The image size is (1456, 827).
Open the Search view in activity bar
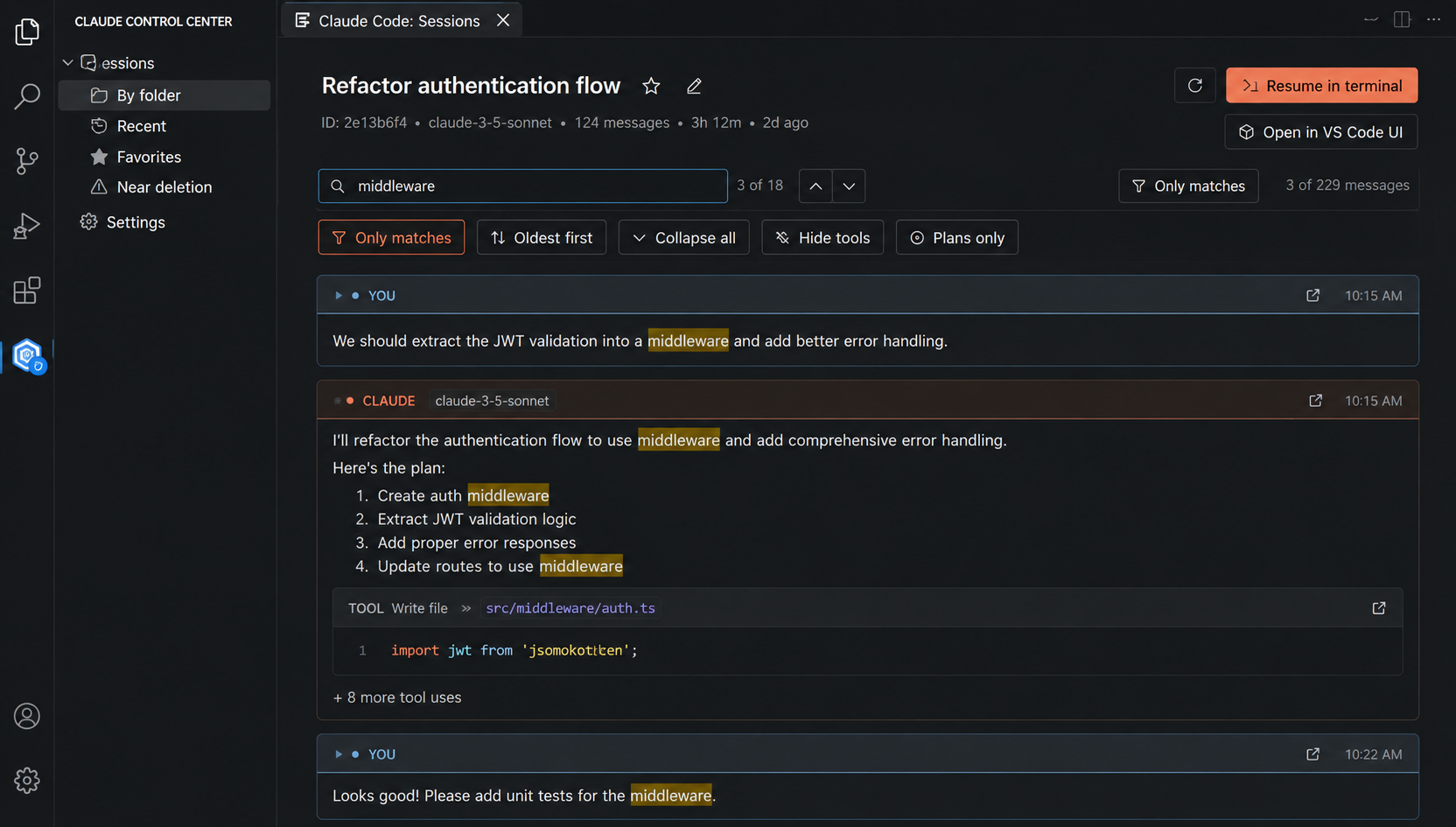[27, 96]
